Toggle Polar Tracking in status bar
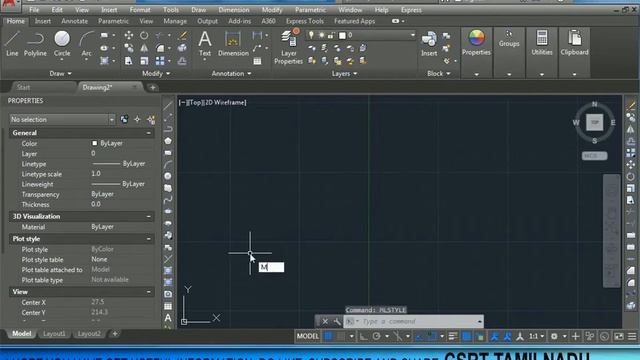Image resolution: width=640 pixels, height=360 pixels. (x=376, y=336)
